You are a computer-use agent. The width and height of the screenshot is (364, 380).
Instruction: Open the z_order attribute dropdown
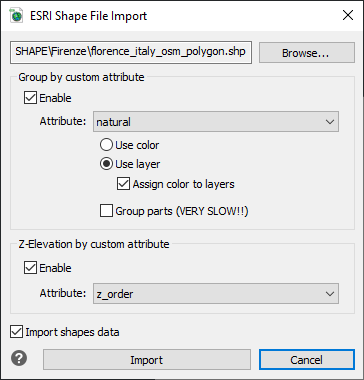coord(216,294)
